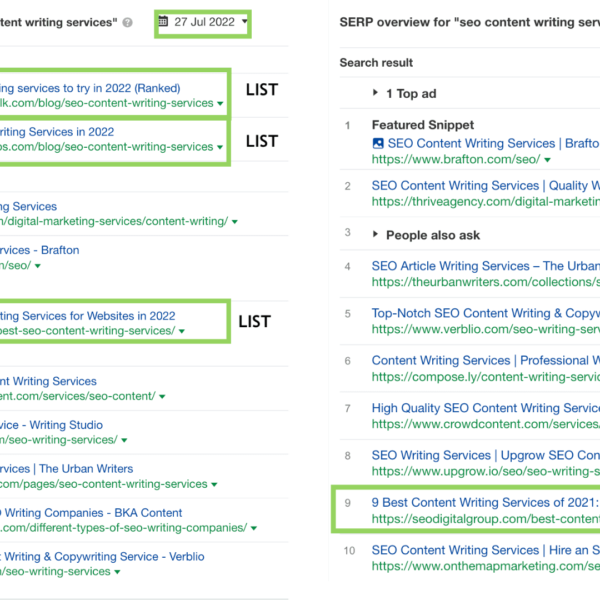Open the onthemapmarketing.com URL in result 10
Viewport: 600px width, 600px height.
tap(485, 565)
